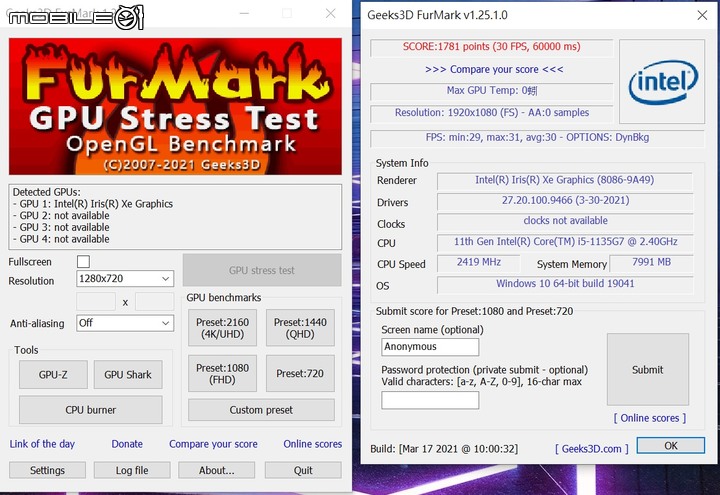Launch the GPU Shark tool
720x495 pixels.
point(128,374)
